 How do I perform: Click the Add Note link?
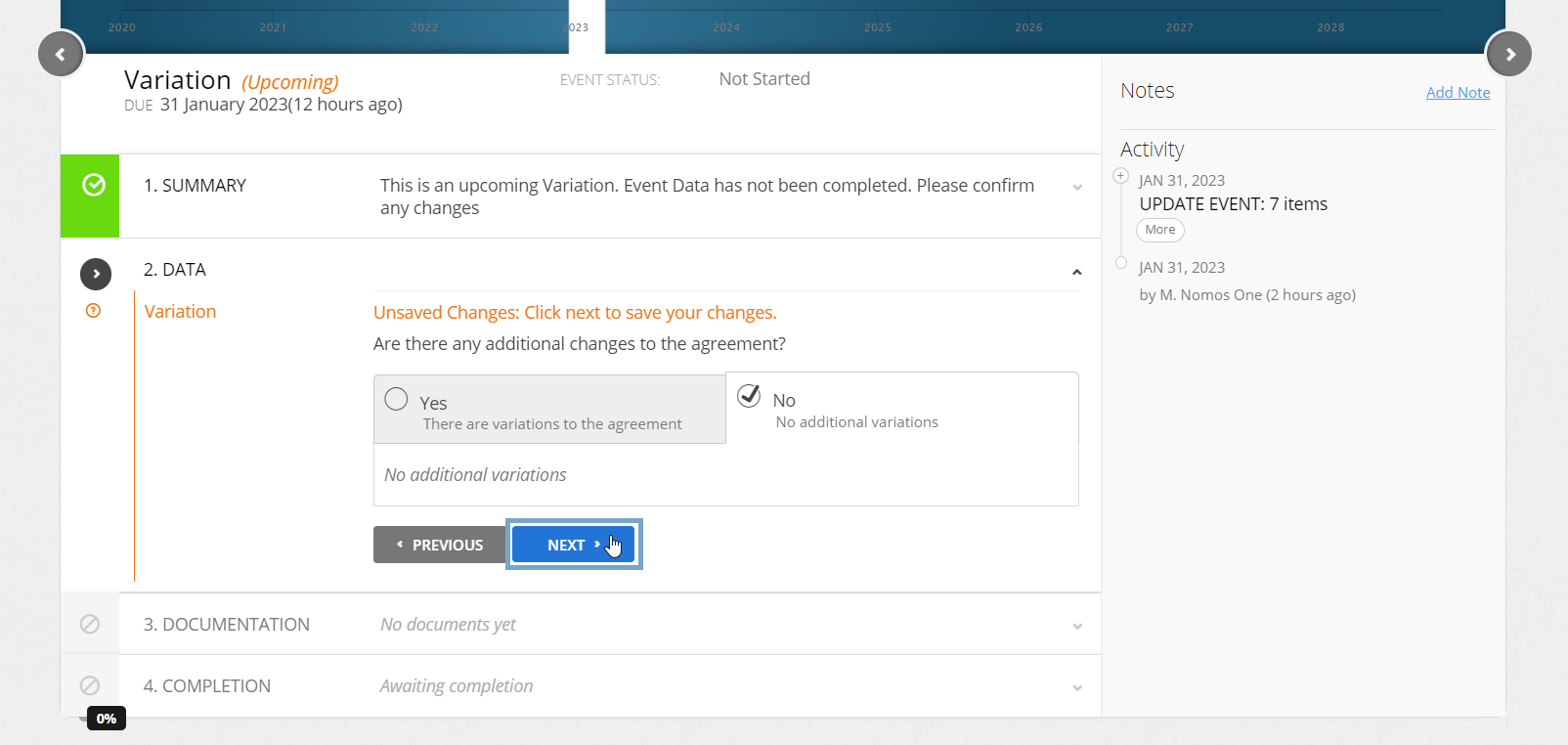pos(1458,93)
